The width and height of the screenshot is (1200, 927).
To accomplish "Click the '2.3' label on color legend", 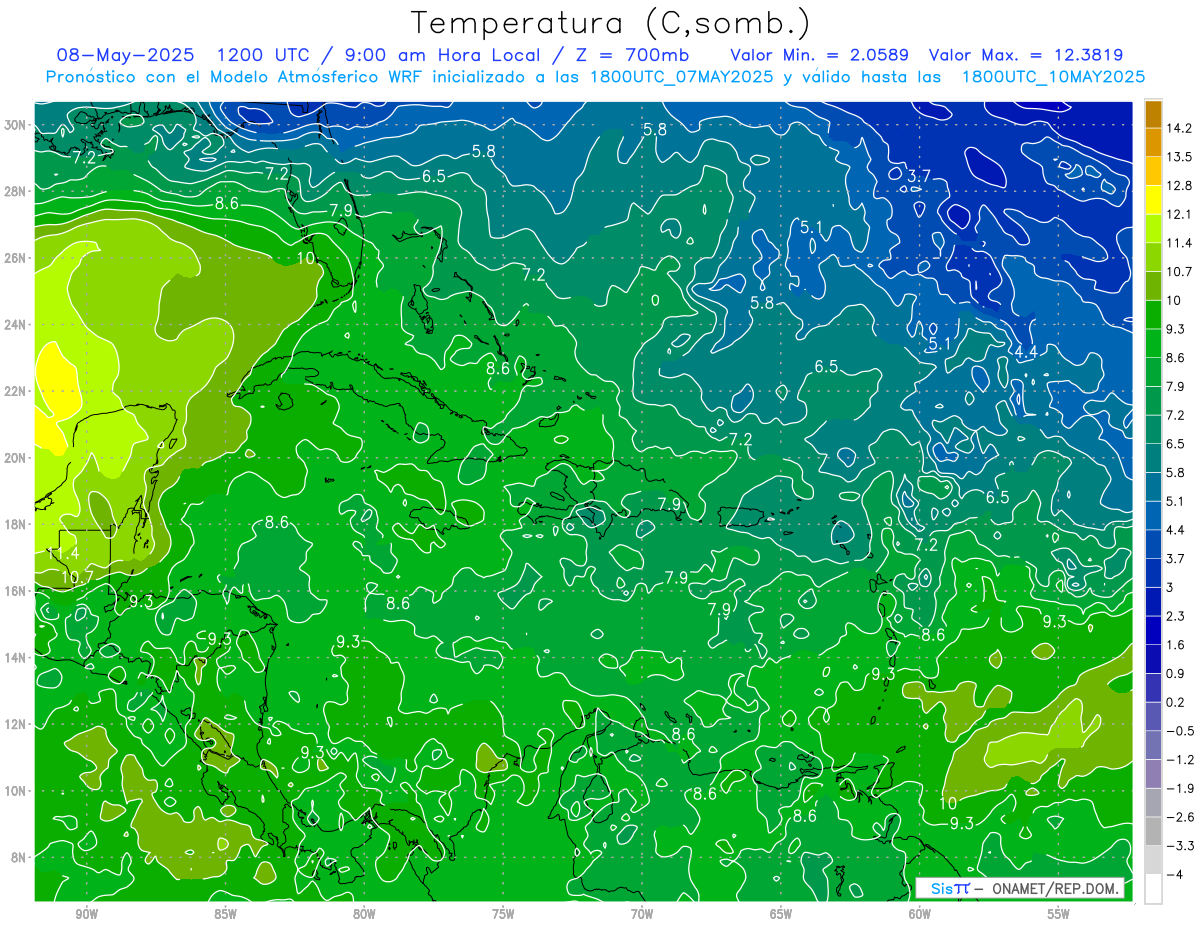I will coord(1175,616).
